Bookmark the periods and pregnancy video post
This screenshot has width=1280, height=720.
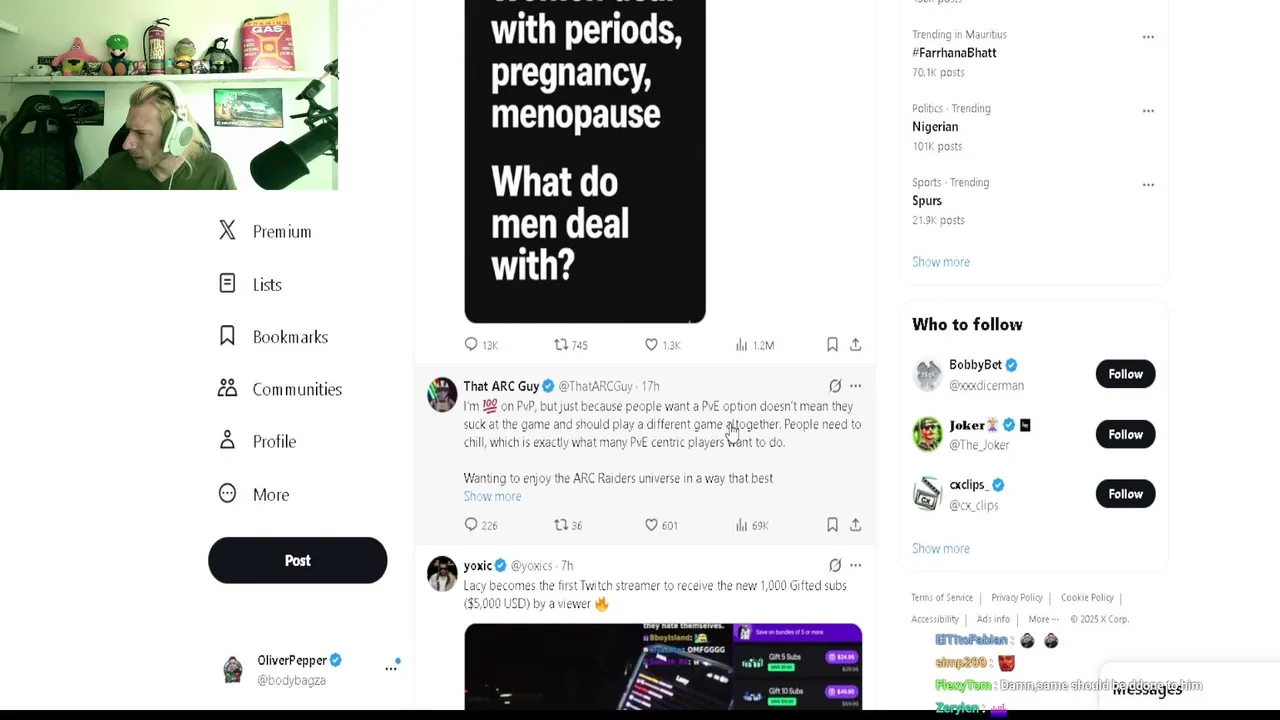(832, 344)
